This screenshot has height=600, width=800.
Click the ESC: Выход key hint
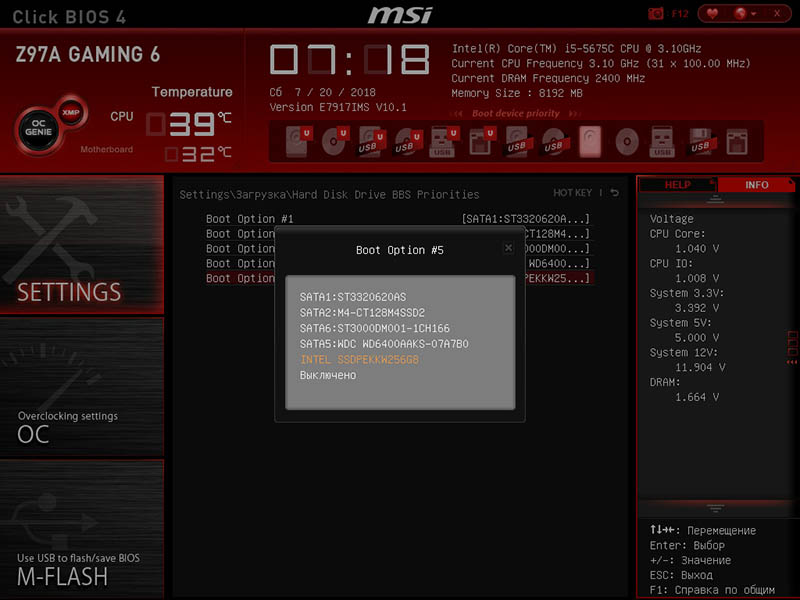point(681,575)
